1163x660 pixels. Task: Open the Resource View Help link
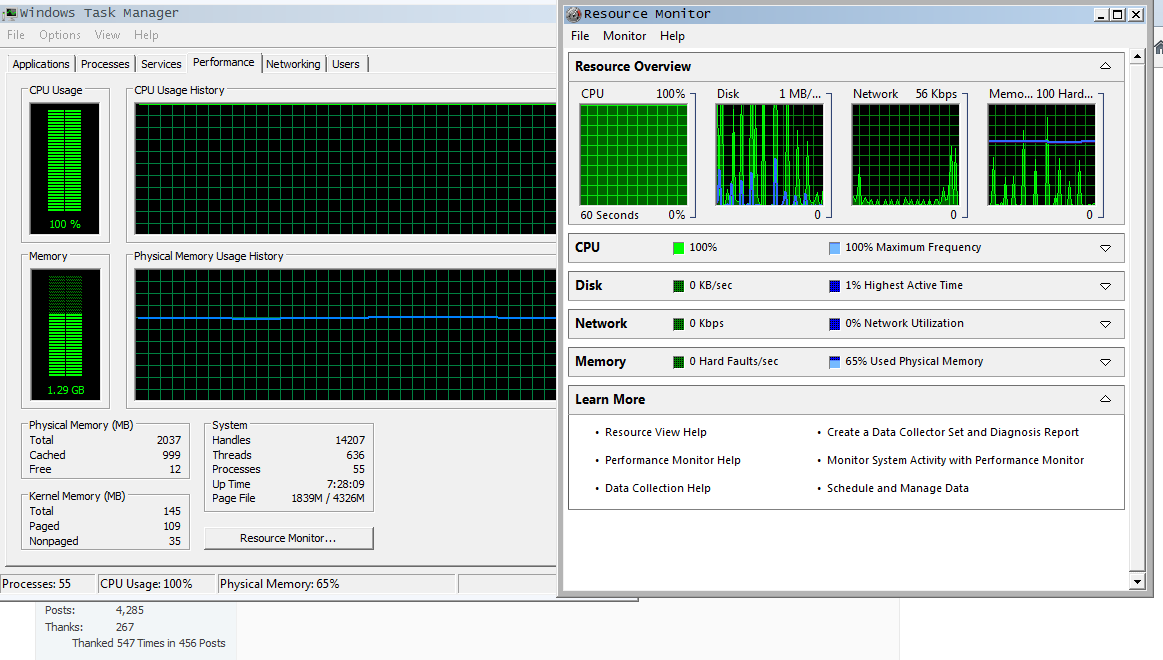[x=656, y=432]
